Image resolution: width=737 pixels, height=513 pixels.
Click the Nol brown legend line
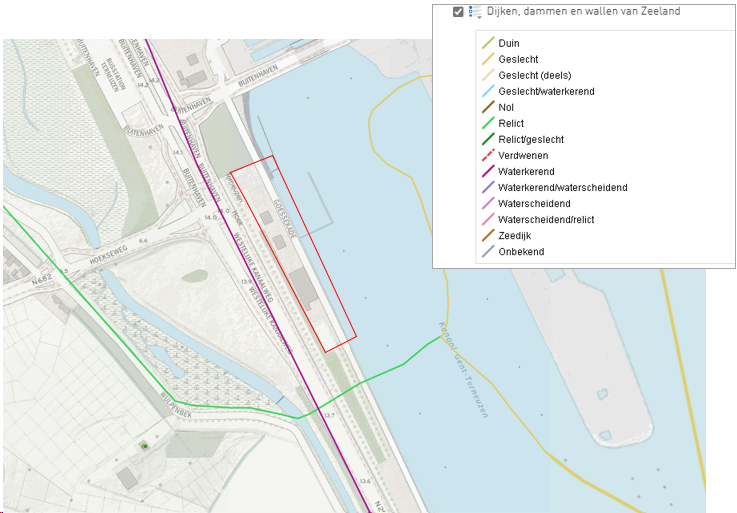[x=488, y=107]
